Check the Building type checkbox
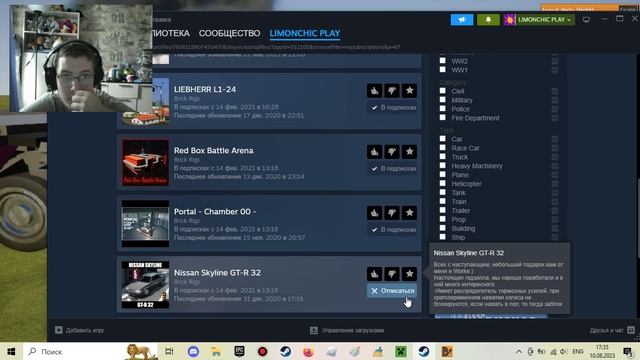Image resolution: width=640 pixels, height=360 pixels. 442,228
